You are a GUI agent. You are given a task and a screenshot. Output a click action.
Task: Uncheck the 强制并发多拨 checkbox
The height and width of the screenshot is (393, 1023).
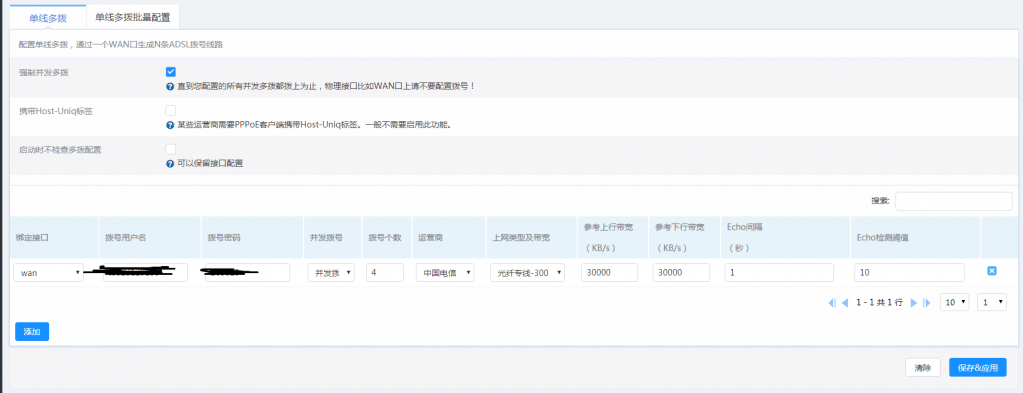pos(171,72)
